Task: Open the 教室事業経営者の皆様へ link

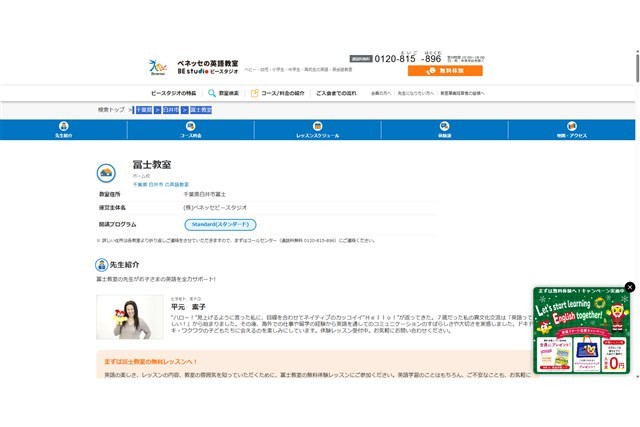Action: (462, 93)
